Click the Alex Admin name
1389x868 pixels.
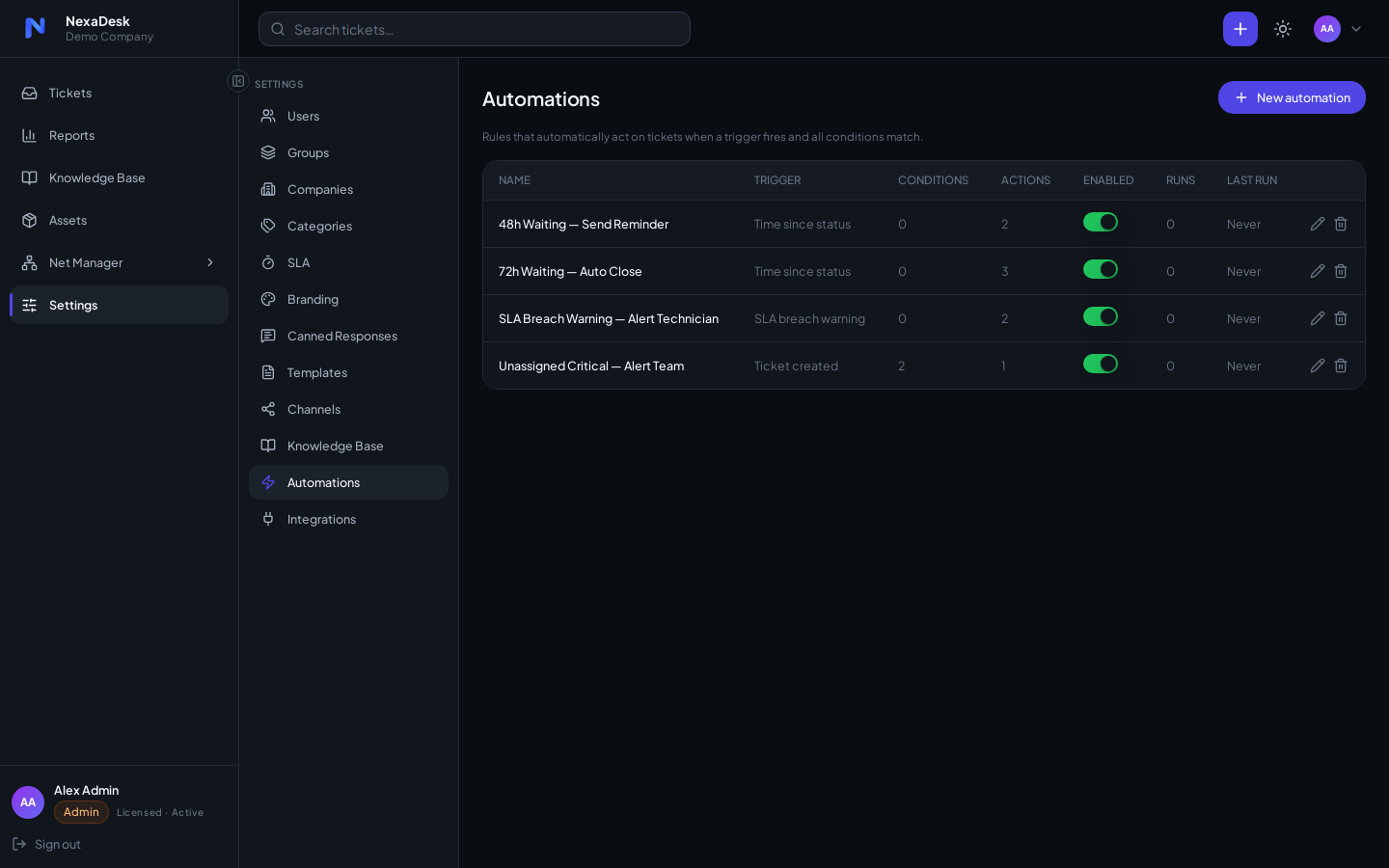pyautogui.click(x=86, y=790)
